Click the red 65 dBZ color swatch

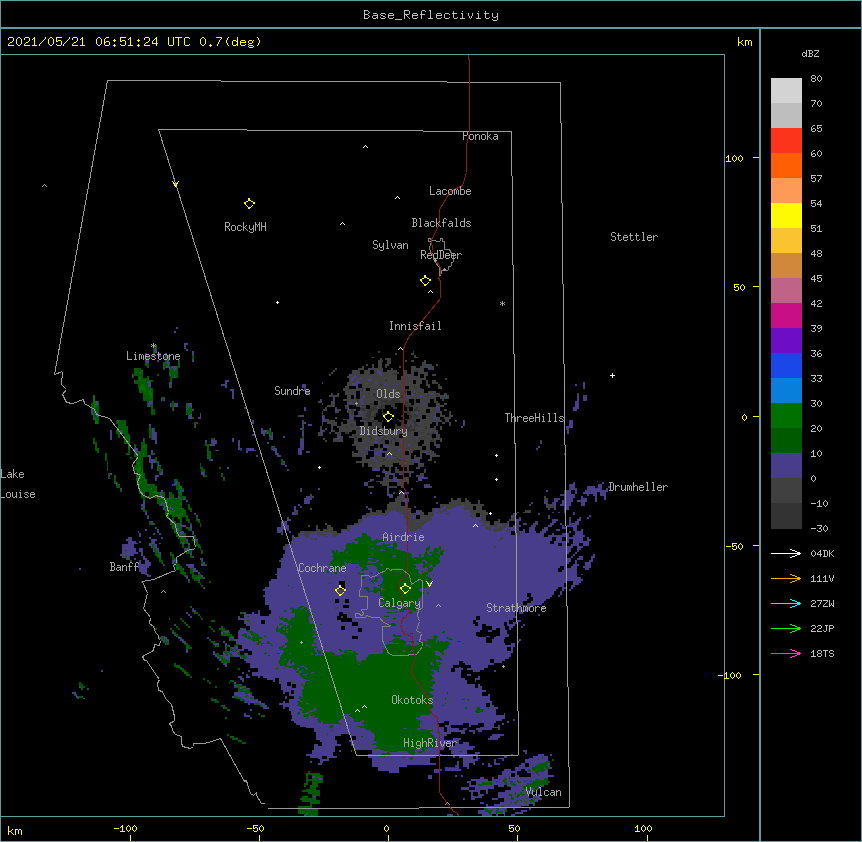pyautogui.click(x=786, y=141)
